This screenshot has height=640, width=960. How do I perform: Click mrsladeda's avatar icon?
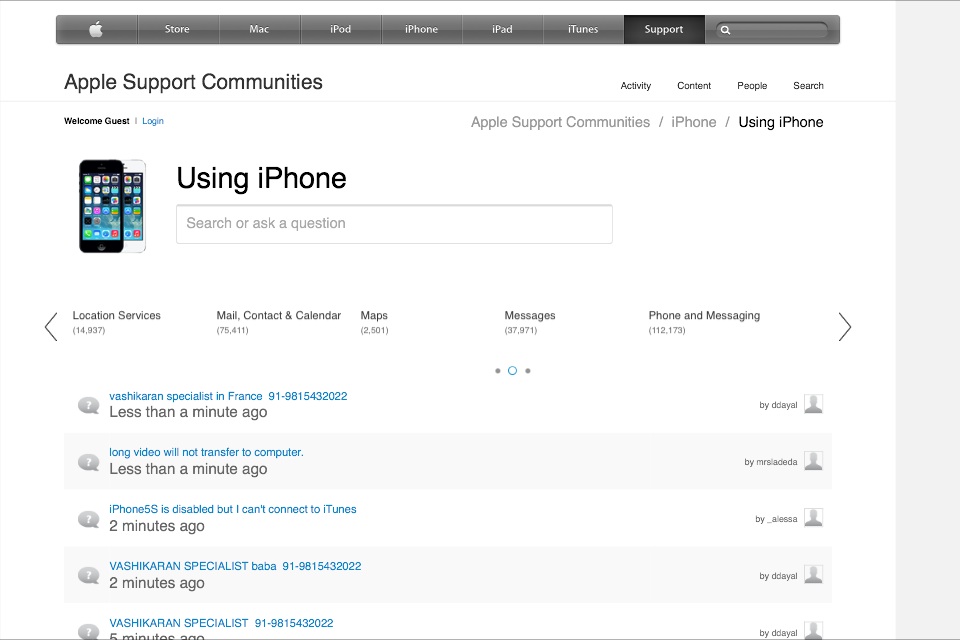click(x=813, y=461)
